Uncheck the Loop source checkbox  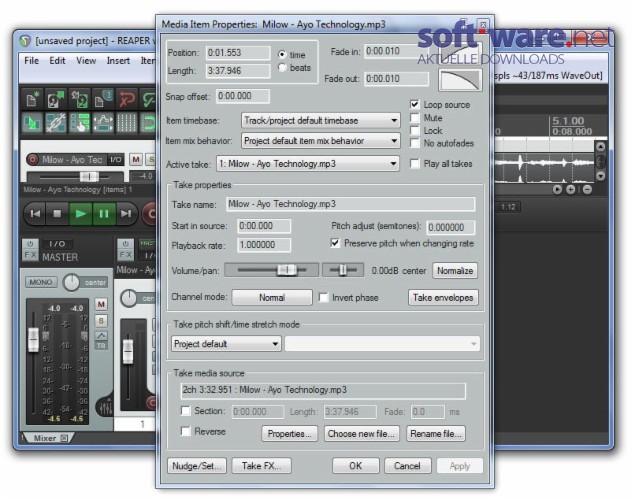click(x=414, y=104)
